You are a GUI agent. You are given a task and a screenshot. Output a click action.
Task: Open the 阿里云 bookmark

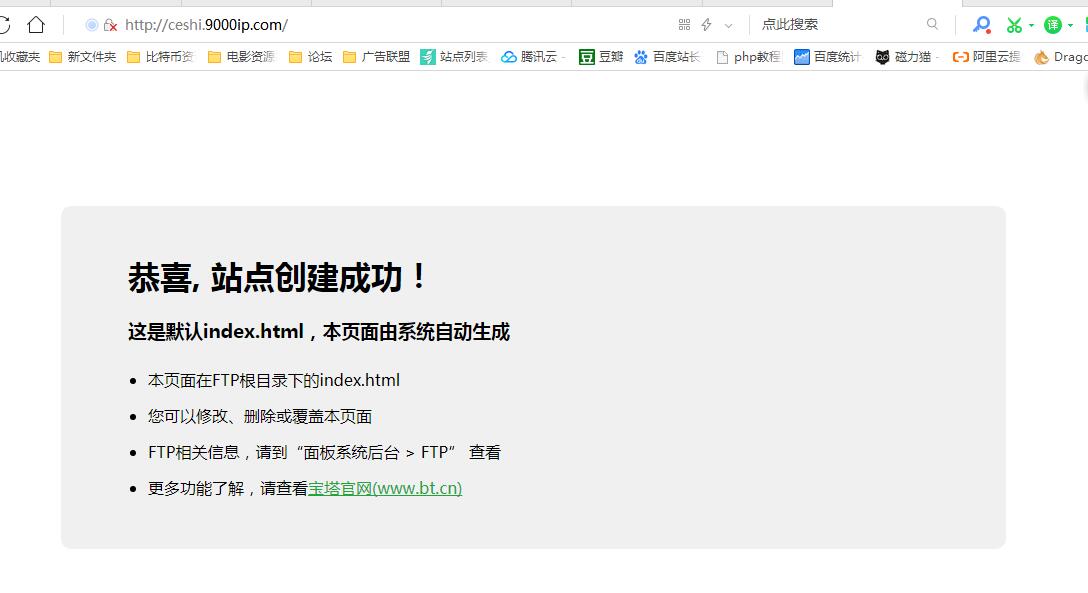pyautogui.click(x=986, y=57)
